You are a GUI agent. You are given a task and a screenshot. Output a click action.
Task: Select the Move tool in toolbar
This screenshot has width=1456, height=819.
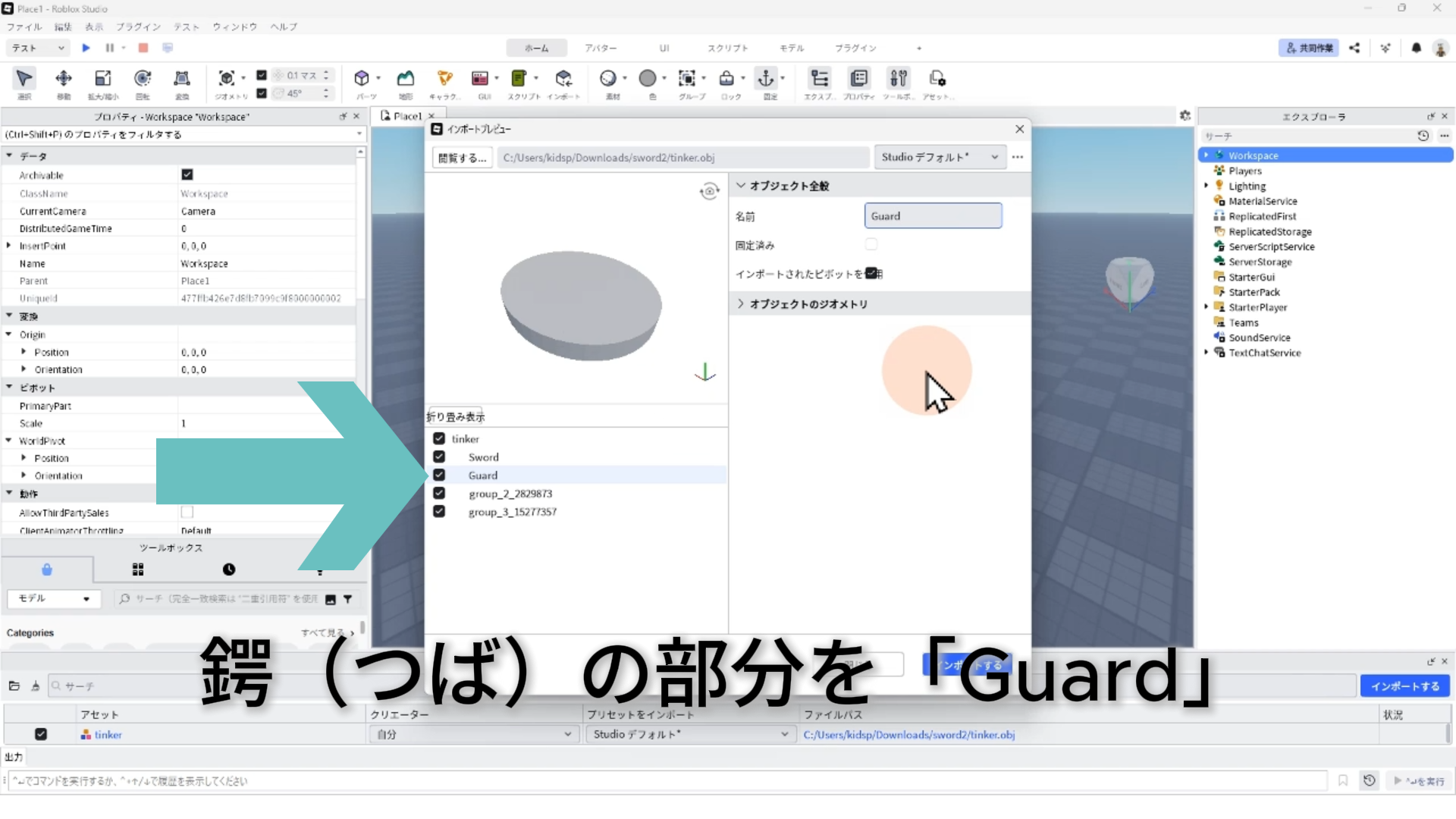tap(64, 79)
